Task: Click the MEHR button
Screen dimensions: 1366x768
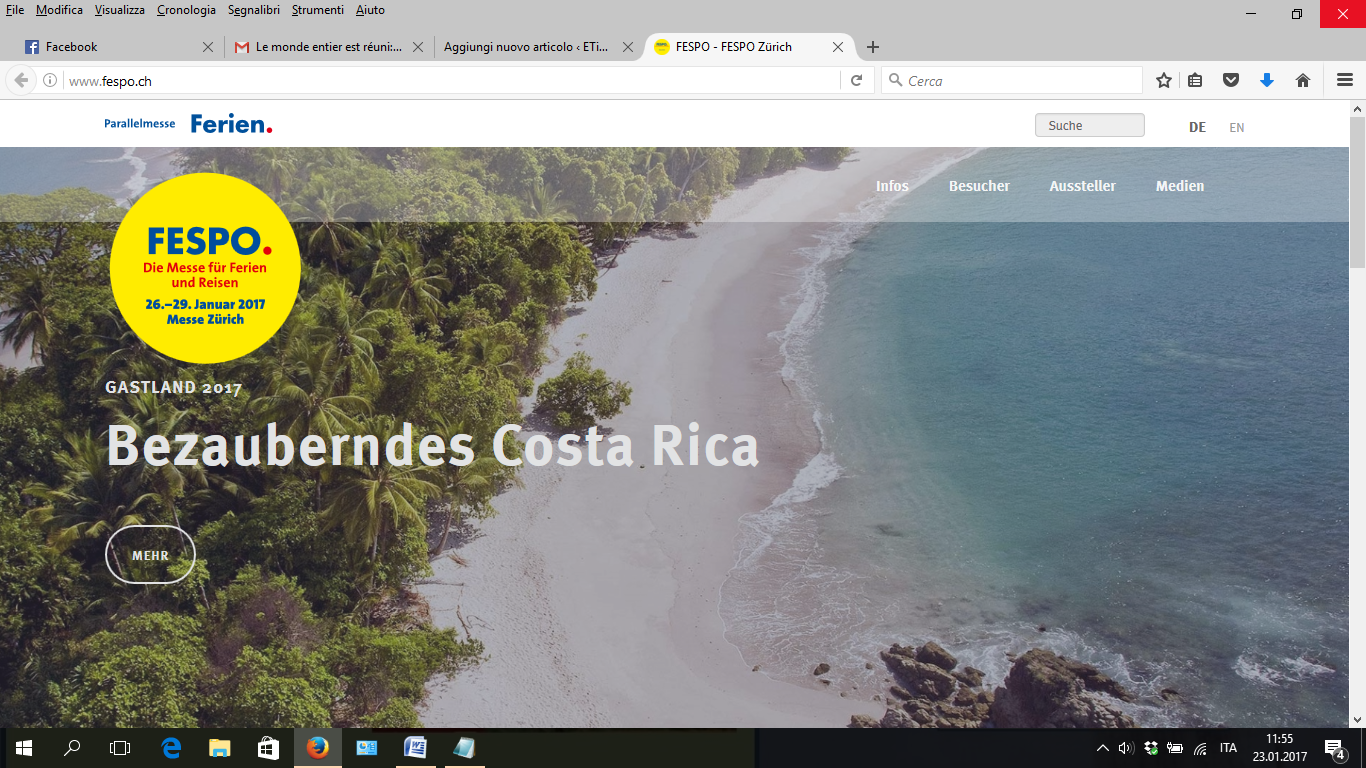Action: pyautogui.click(x=150, y=555)
